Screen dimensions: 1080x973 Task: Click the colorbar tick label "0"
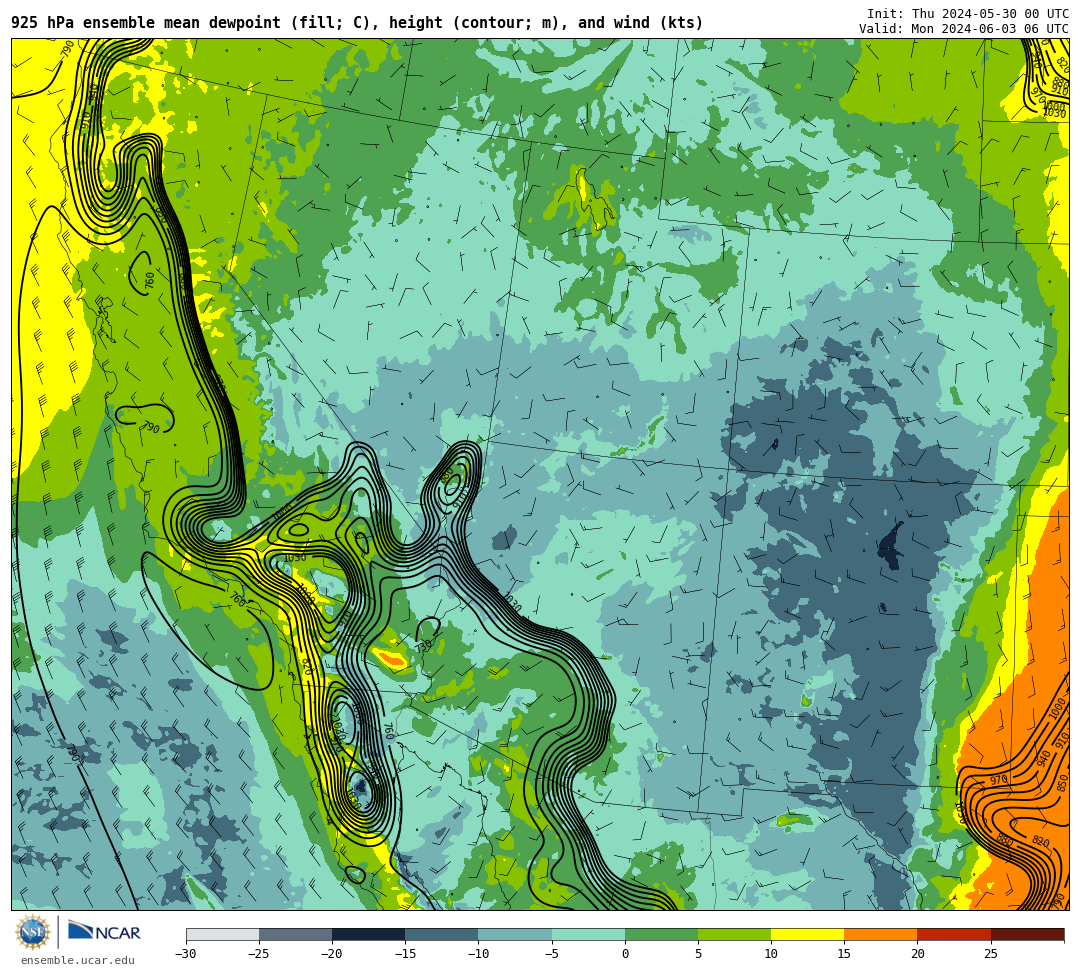point(625,954)
